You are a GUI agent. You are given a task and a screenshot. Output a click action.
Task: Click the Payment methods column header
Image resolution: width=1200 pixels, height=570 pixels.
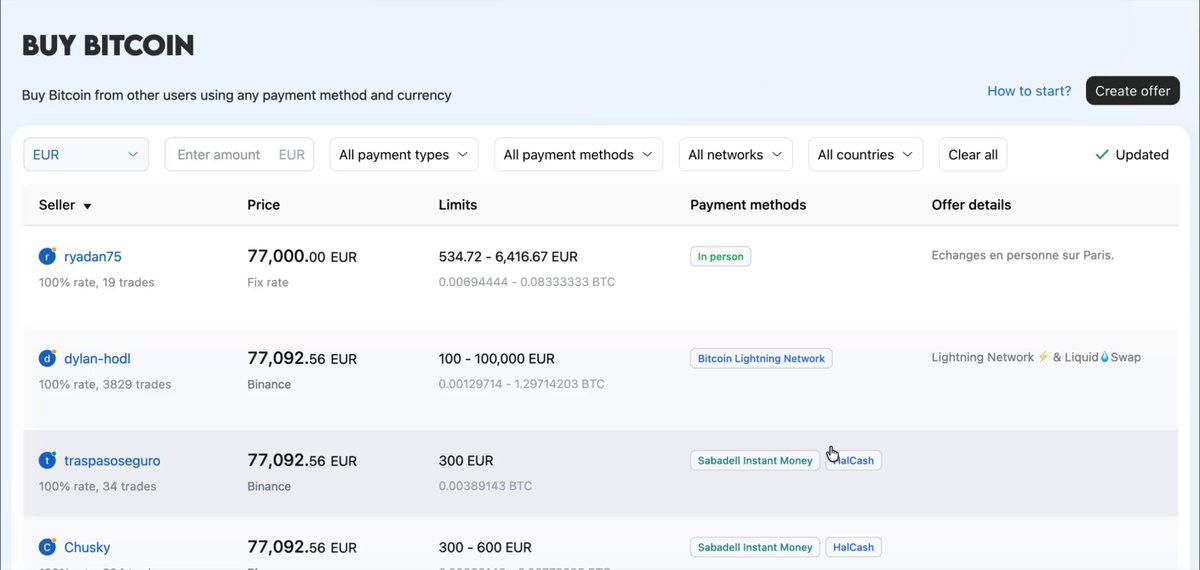(x=748, y=205)
